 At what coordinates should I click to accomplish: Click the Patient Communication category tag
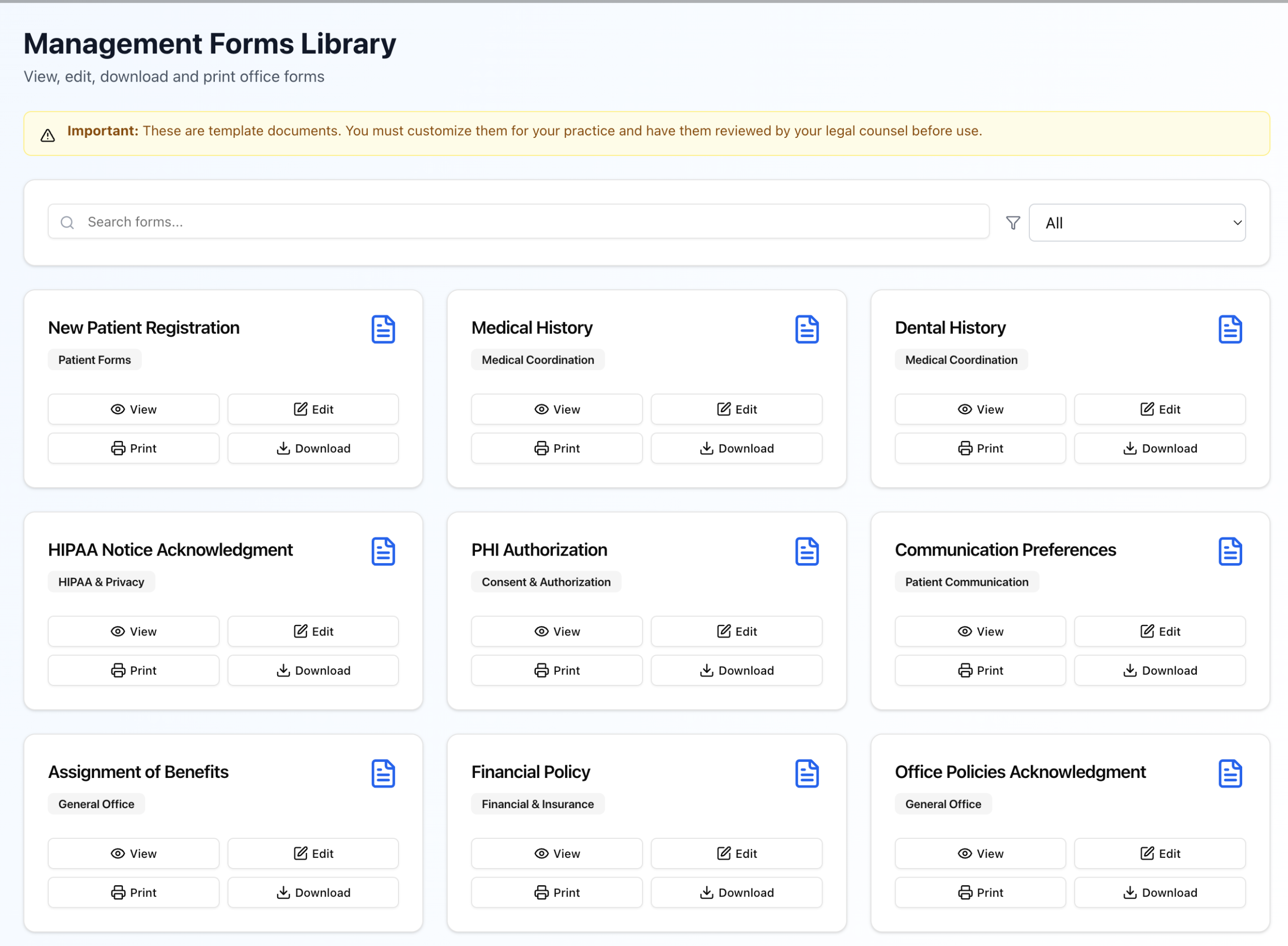click(x=967, y=582)
